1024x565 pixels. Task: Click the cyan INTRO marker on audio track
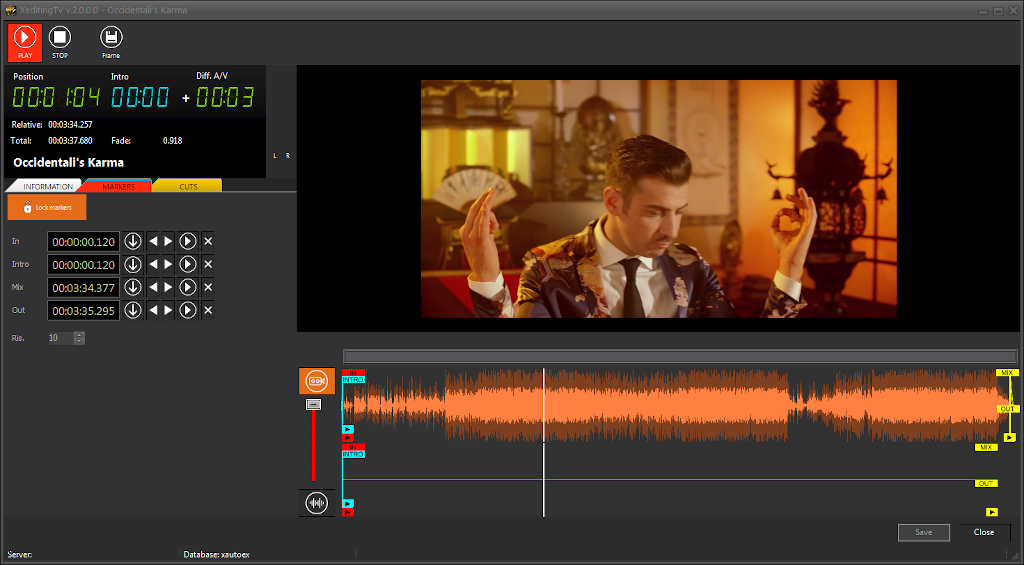[x=353, y=454]
